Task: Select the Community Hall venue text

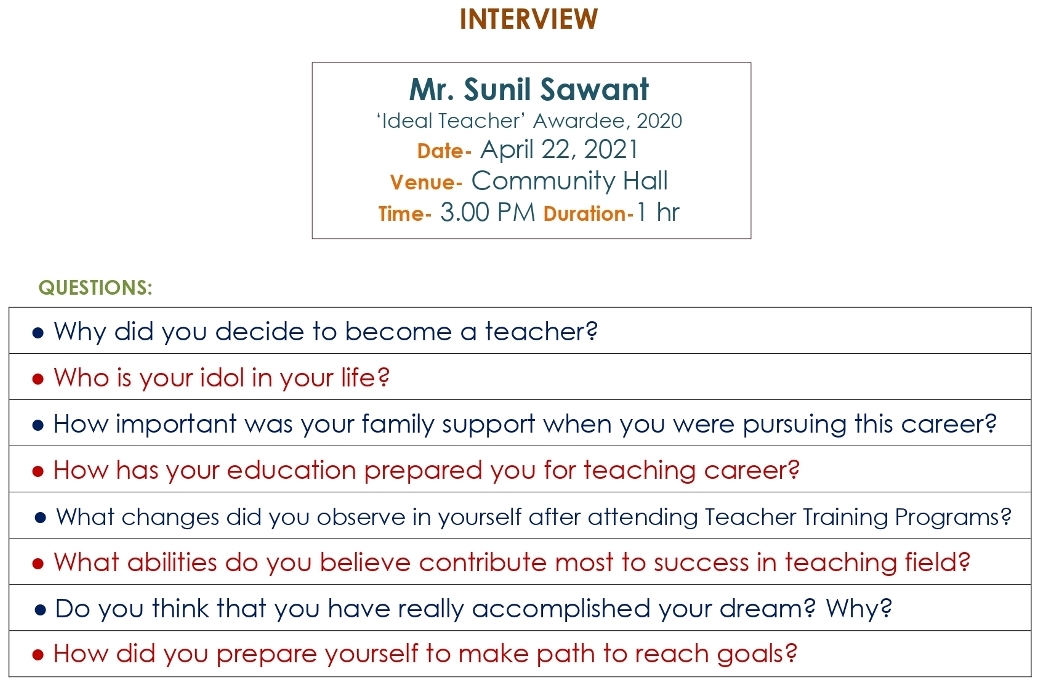Action: (x=569, y=182)
